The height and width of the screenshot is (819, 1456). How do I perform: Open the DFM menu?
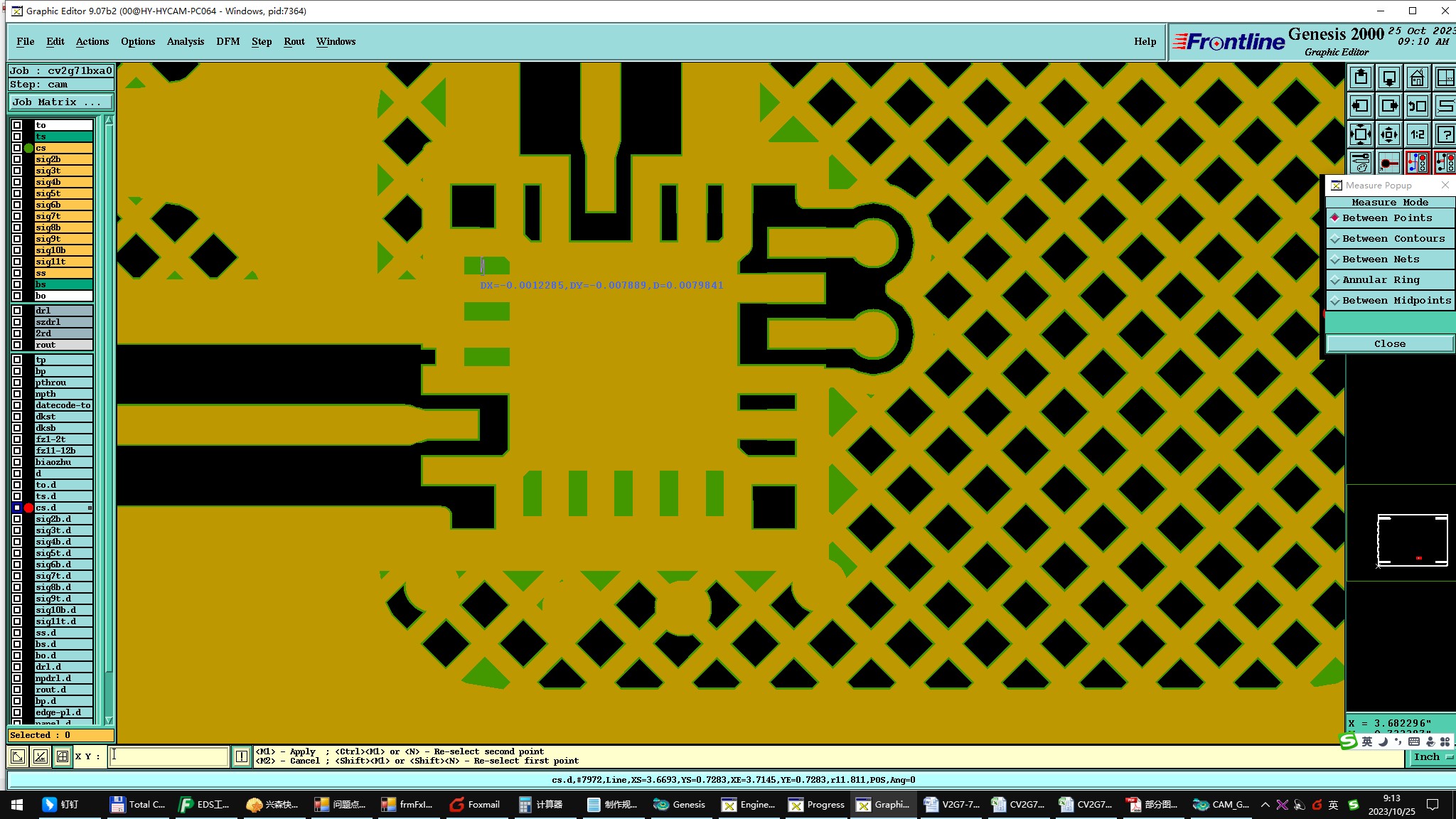coord(227,41)
